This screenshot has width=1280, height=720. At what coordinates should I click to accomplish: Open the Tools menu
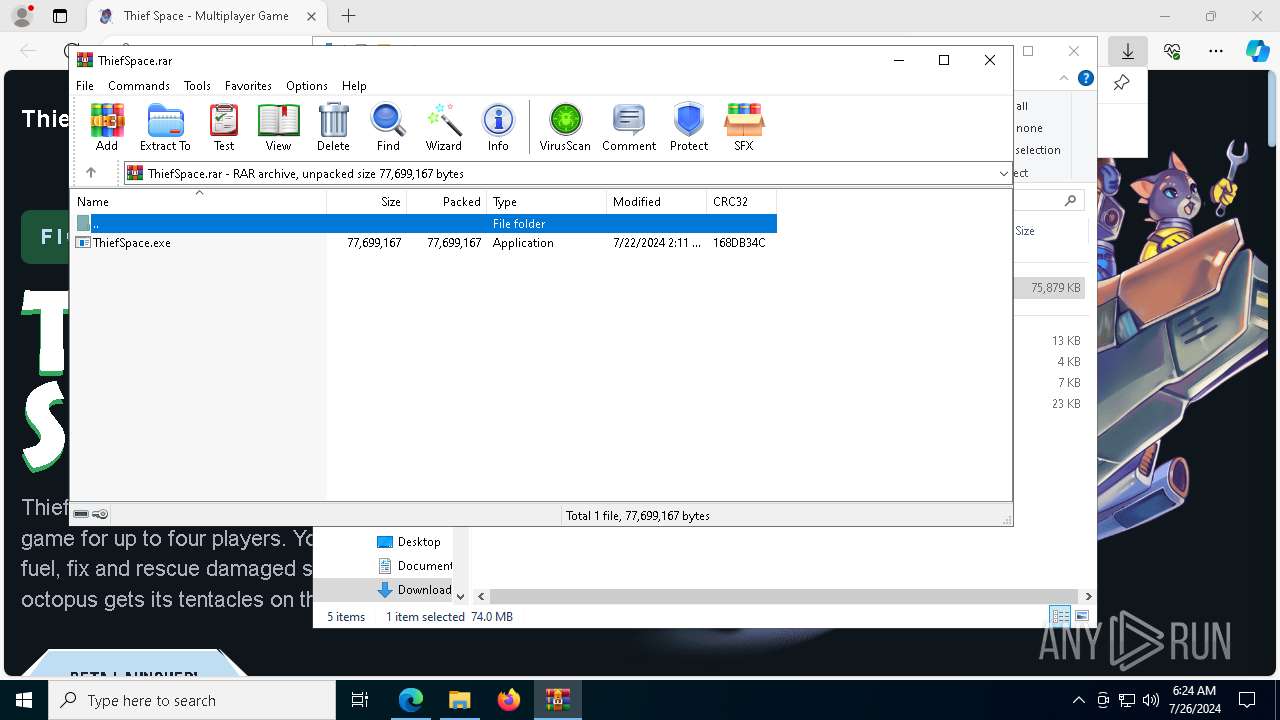pyautogui.click(x=197, y=86)
